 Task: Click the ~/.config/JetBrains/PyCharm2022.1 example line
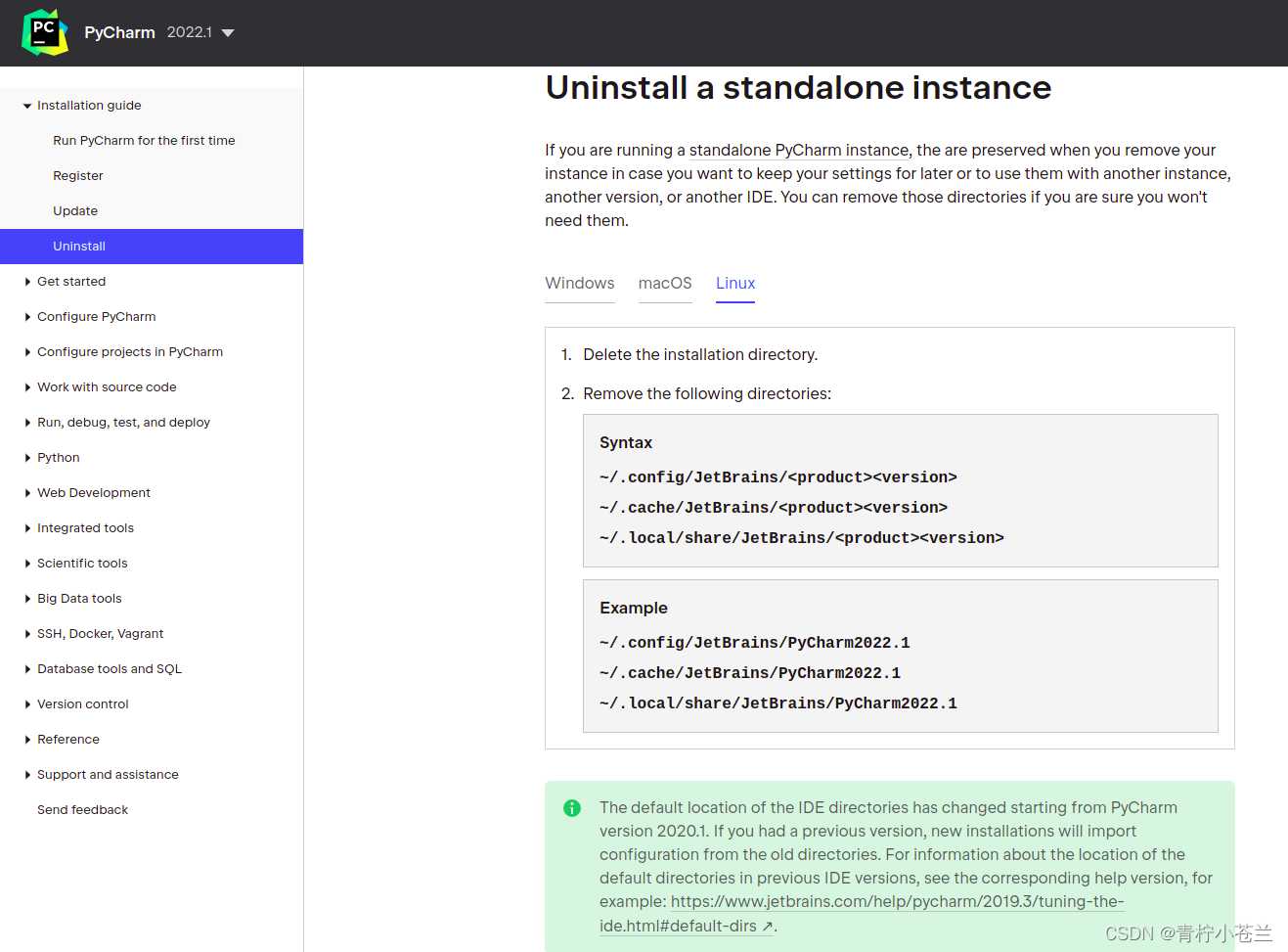click(755, 642)
